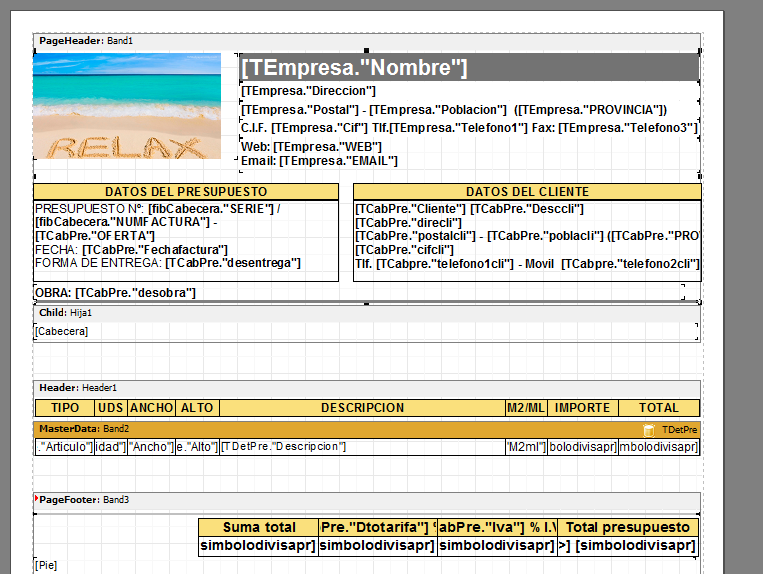
Task: Click the DATOS DEL PRESUPUESTO heading
Action: click(186, 192)
